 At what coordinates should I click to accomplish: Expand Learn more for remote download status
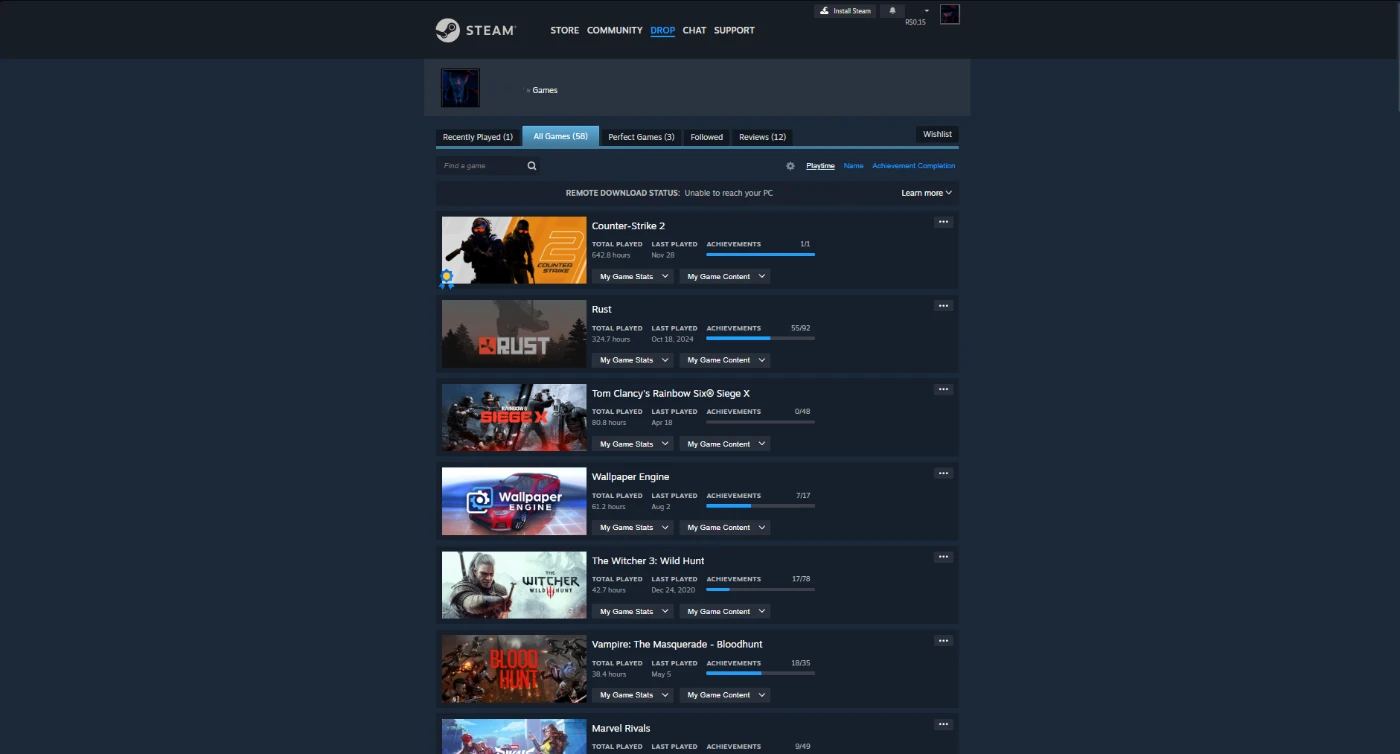[x=926, y=193]
